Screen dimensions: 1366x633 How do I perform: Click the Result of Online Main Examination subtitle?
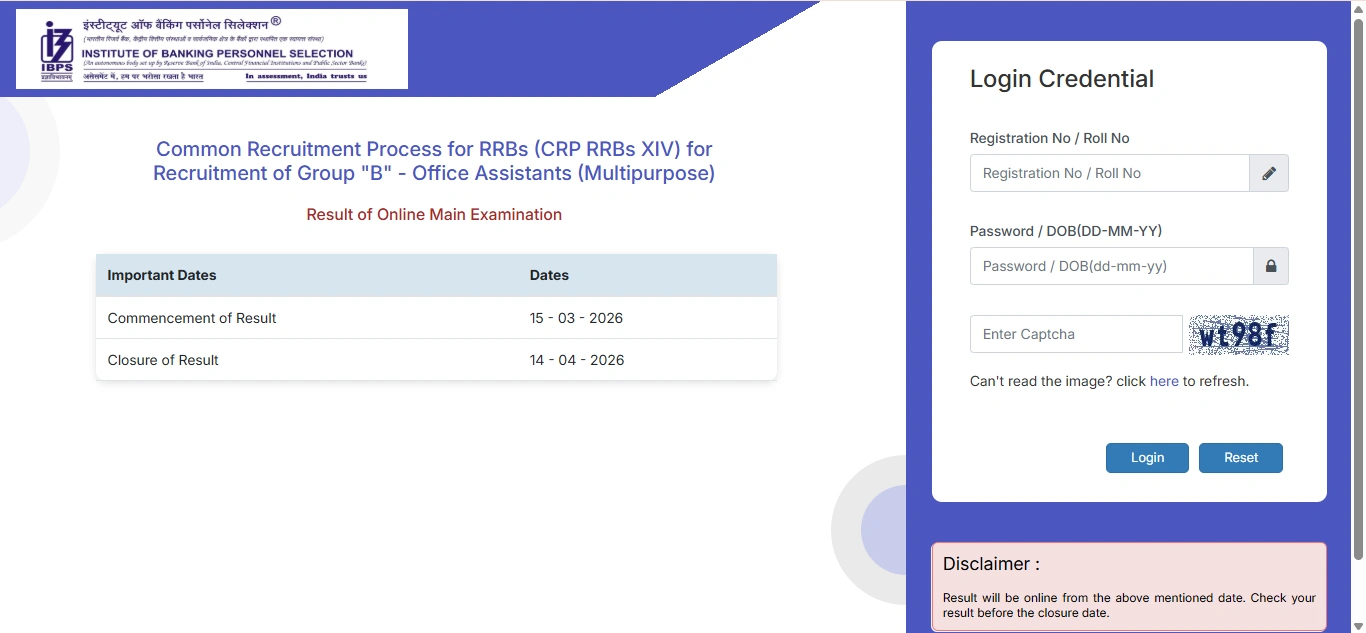433,214
